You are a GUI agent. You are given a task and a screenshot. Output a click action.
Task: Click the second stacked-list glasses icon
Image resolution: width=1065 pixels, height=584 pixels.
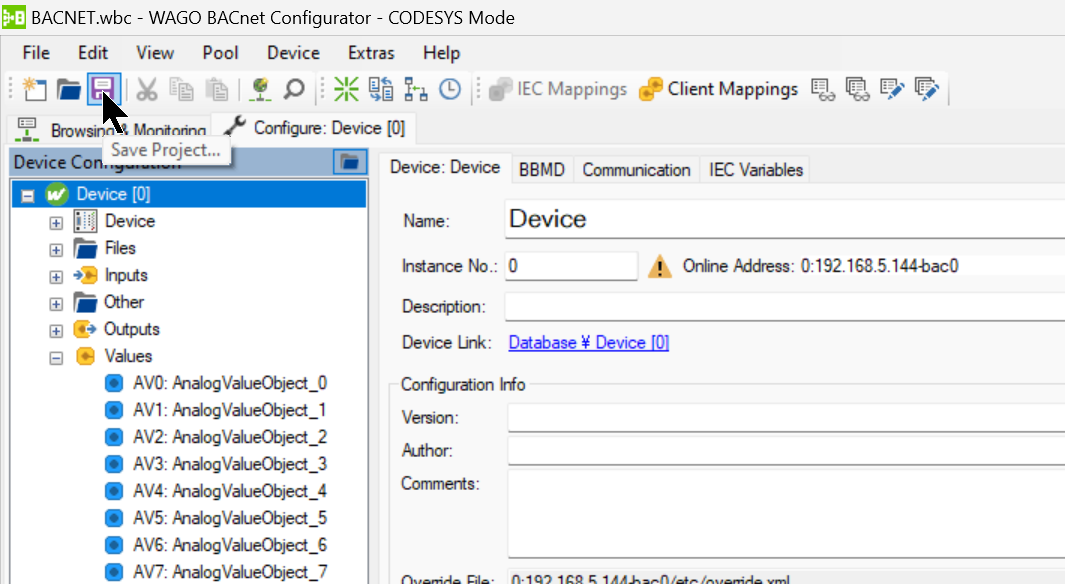point(857,89)
